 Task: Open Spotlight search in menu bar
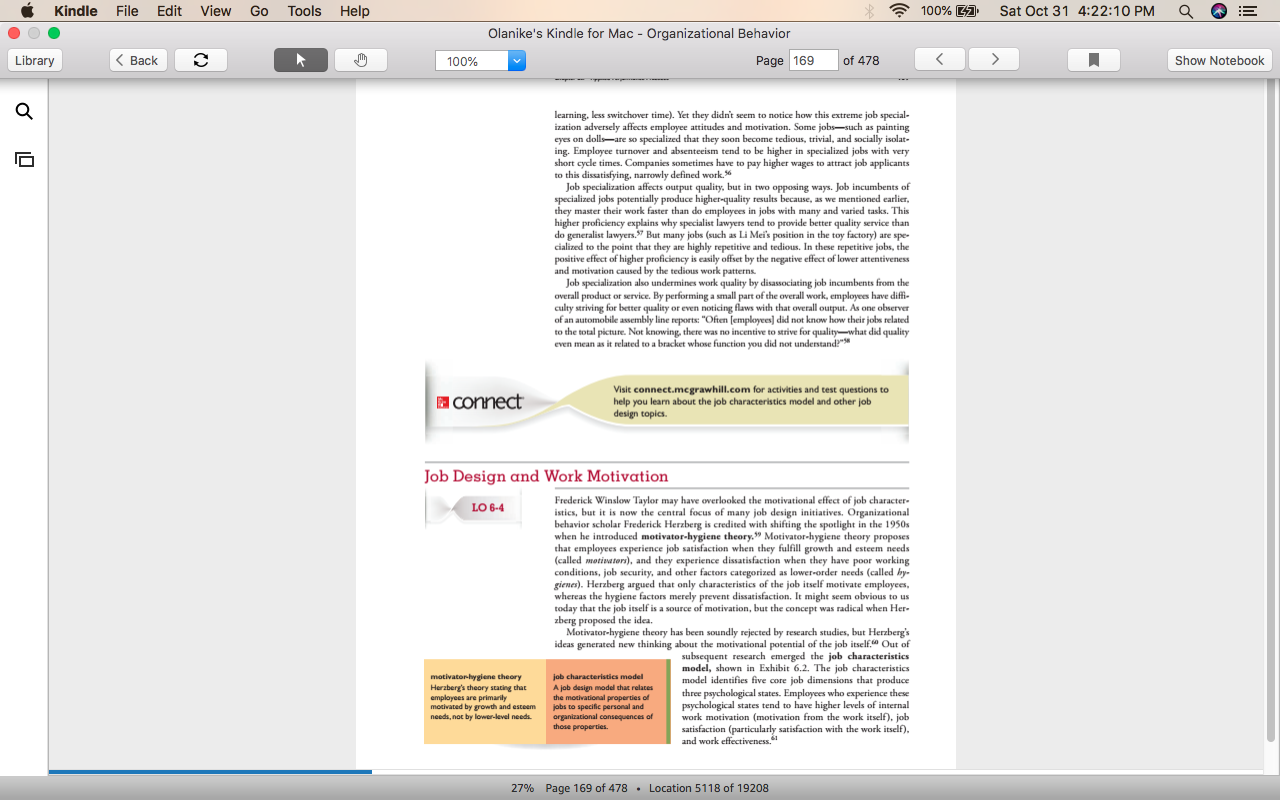(x=1186, y=11)
